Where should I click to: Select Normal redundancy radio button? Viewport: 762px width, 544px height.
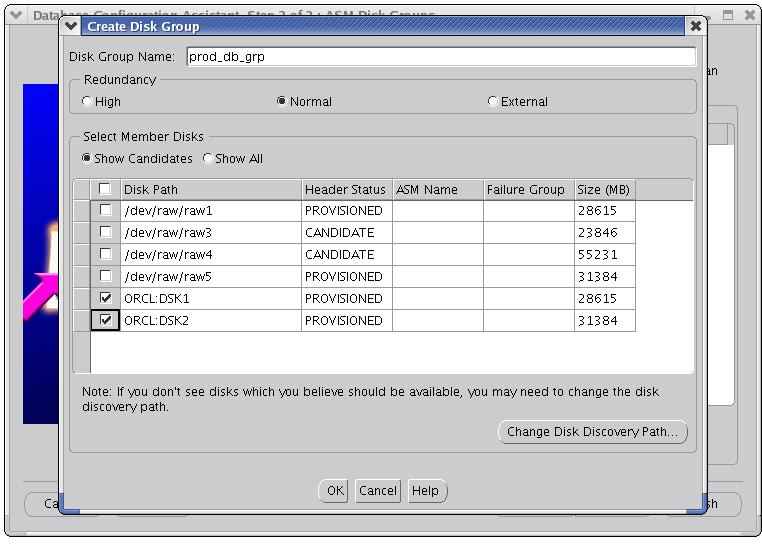[282, 102]
